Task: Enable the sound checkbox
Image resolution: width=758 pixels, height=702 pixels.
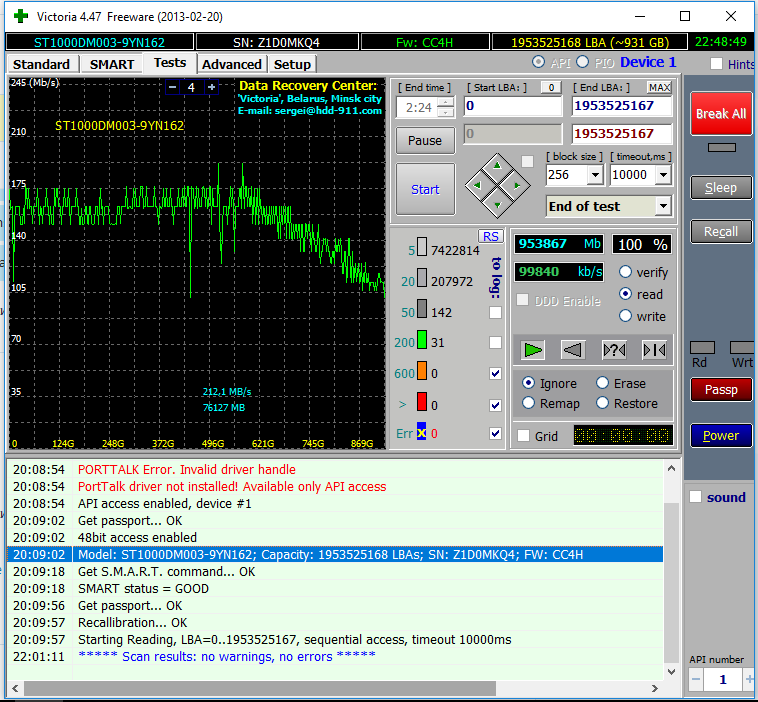Action: point(695,497)
